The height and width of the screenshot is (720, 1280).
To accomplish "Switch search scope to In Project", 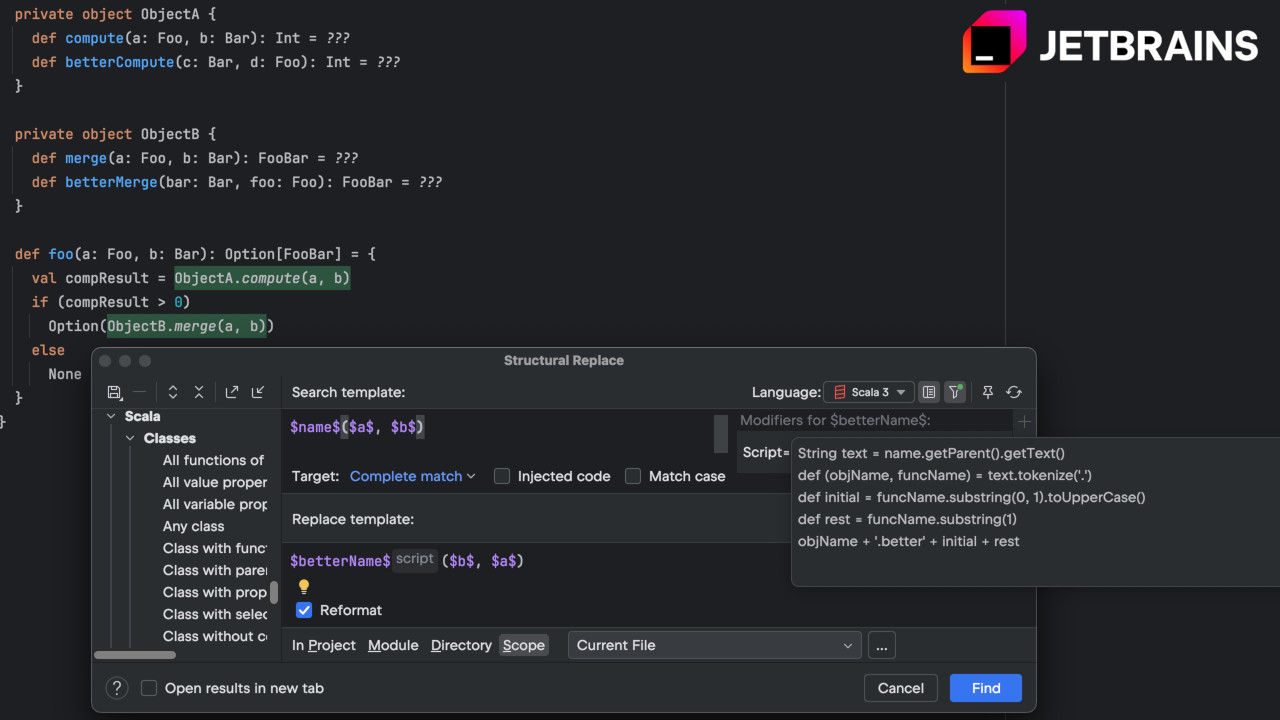I will pyautogui.click(x=323, y=645).
